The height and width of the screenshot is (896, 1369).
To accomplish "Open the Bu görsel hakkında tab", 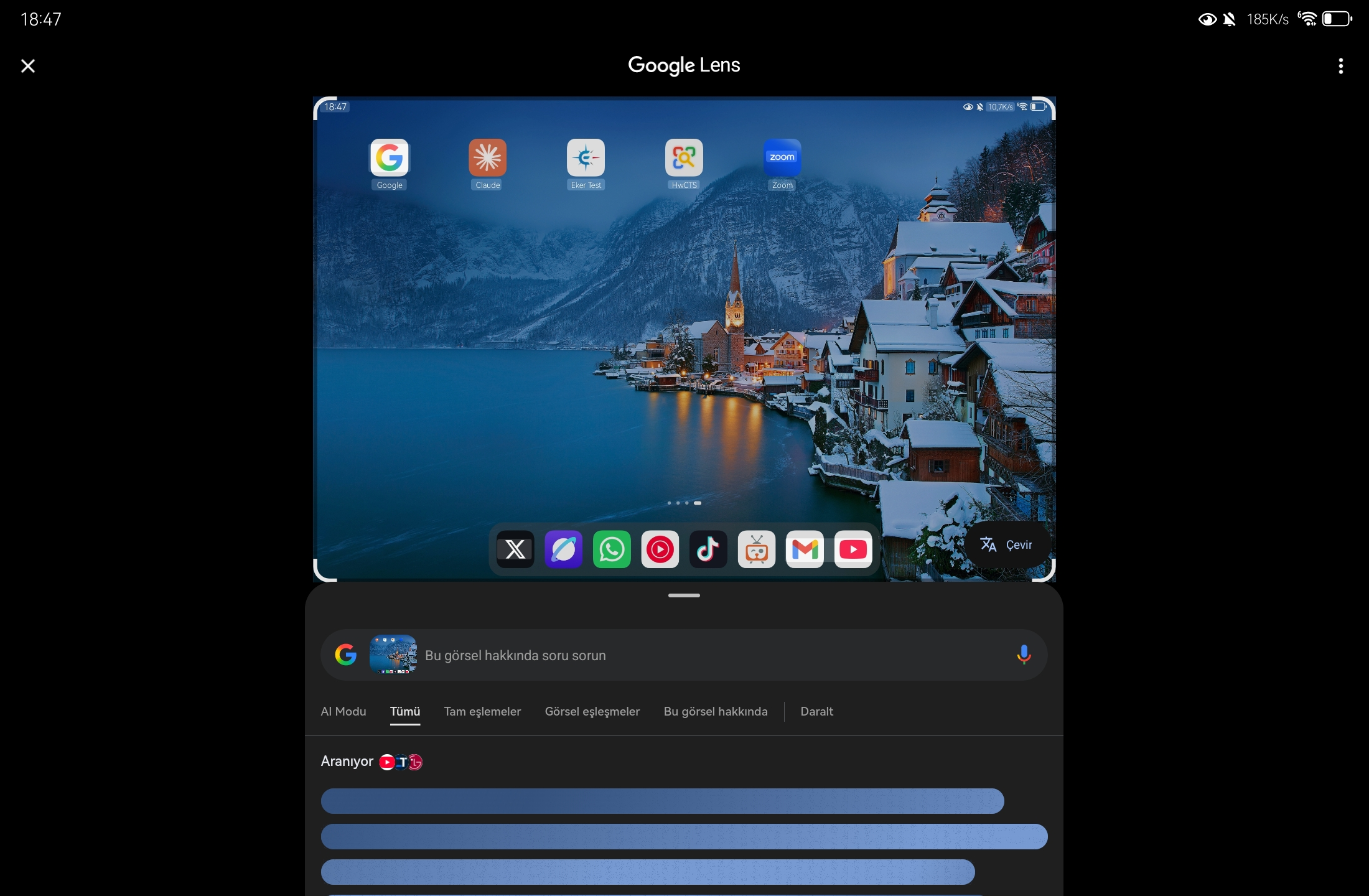I will (x=716, y=711).
